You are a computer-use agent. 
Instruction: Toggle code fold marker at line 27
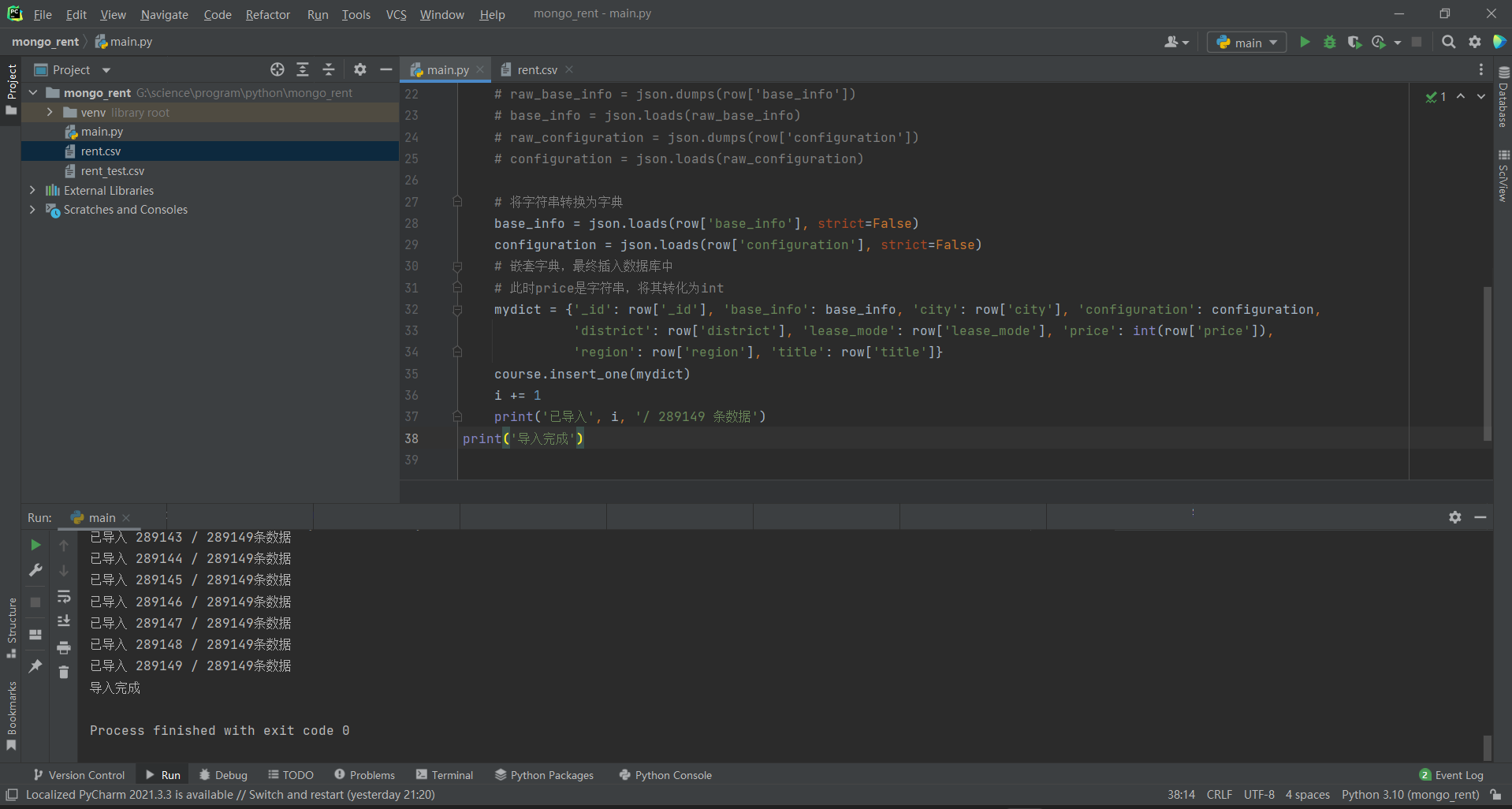[457, 202]
